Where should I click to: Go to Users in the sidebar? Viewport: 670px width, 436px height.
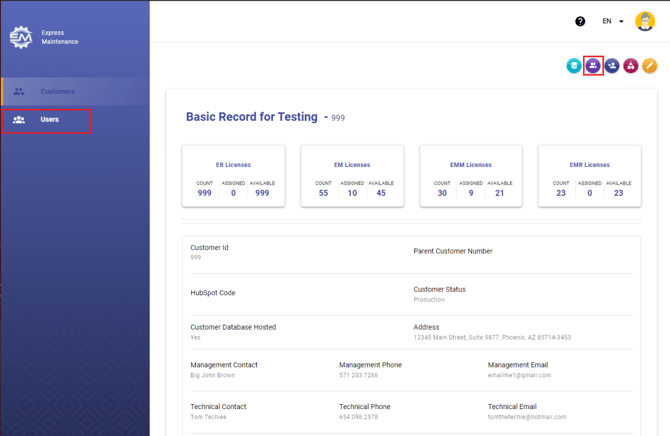coord(49,120)
